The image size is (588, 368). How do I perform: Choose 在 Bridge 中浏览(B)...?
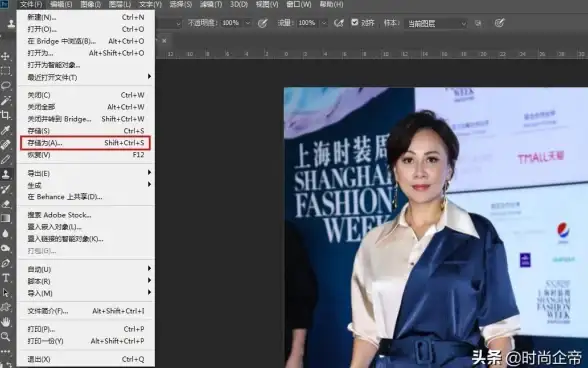pyautogui.click(x=86, y=41)
